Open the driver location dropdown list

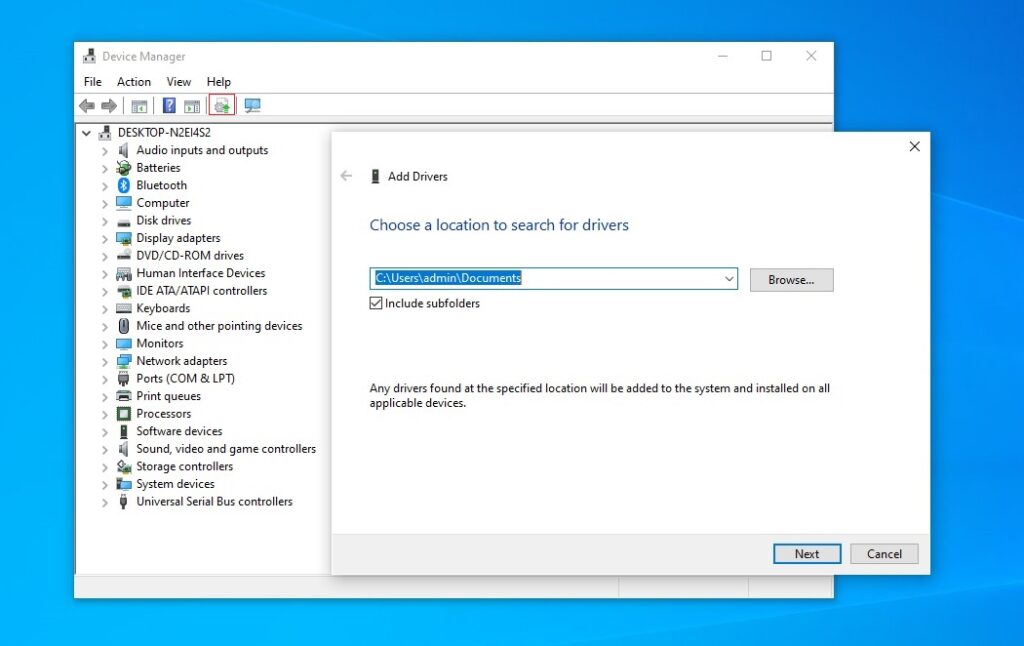click(x=729, y=278)
